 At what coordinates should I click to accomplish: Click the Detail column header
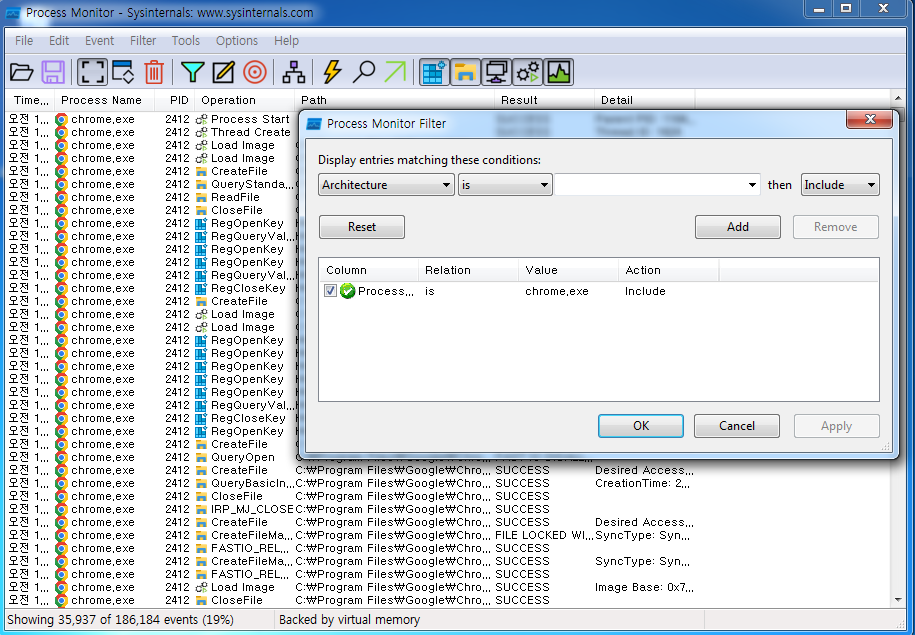[x=645, y=100]
